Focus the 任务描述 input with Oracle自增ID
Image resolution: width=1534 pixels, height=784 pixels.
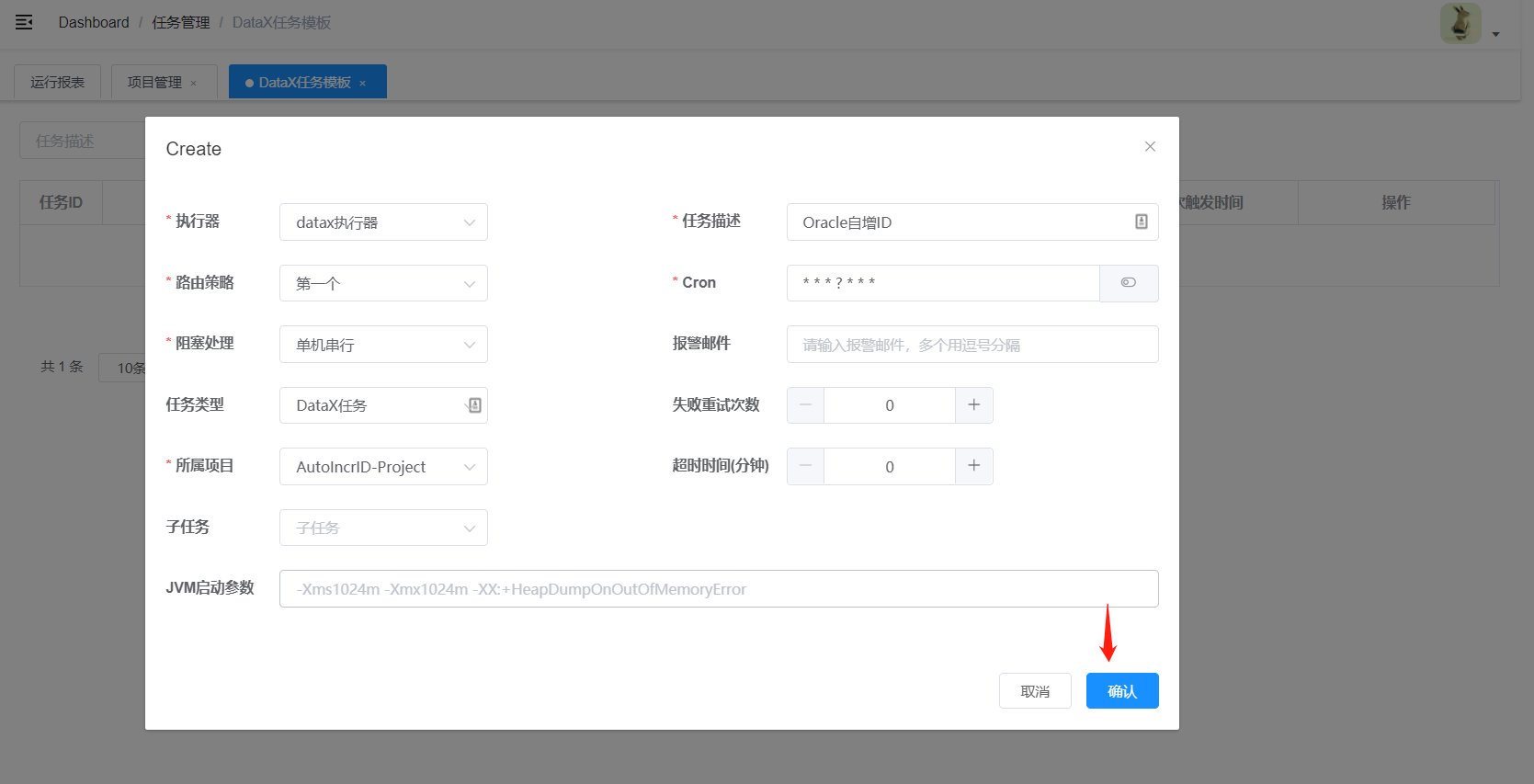click(972, 222)
